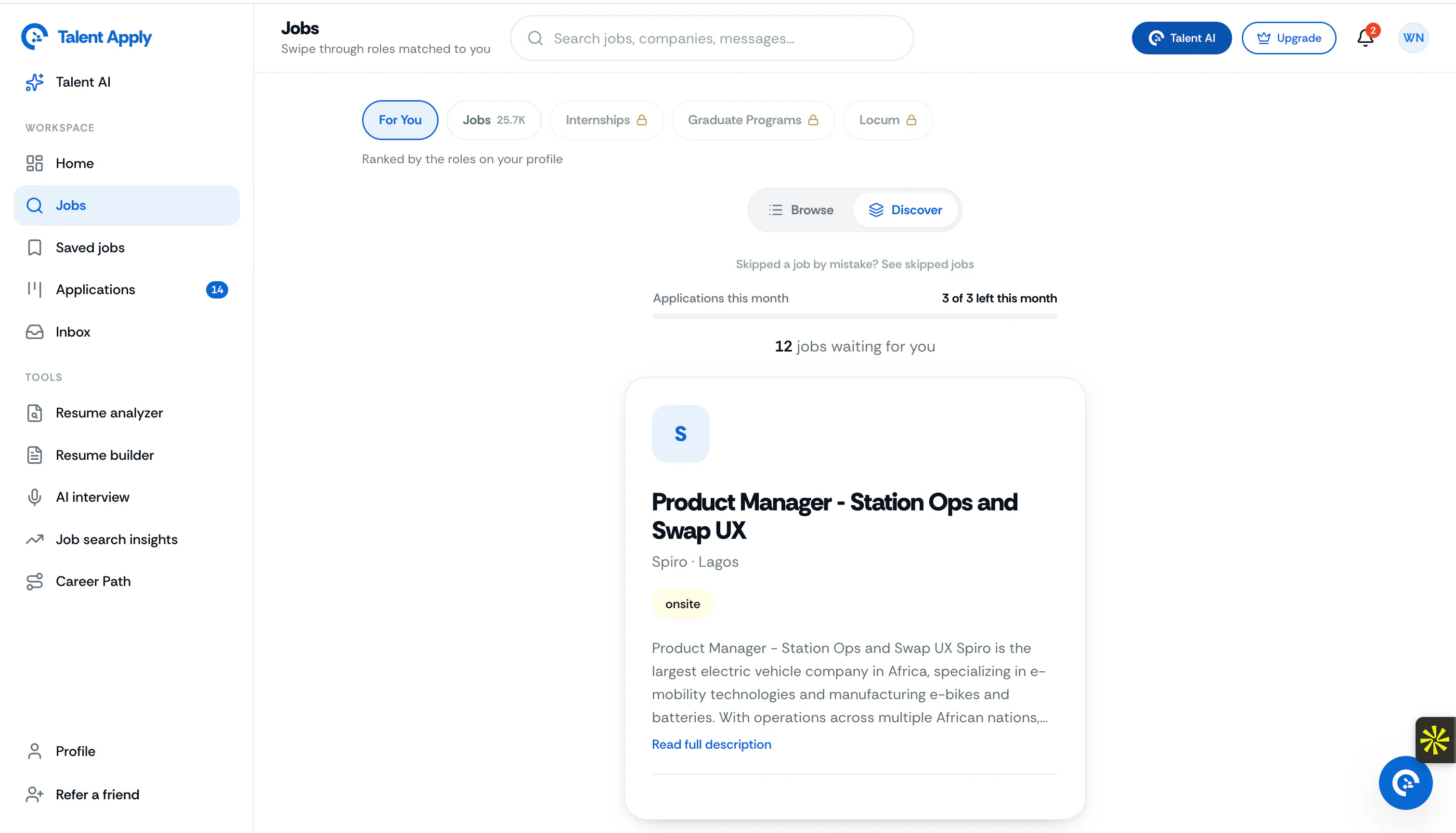This screenshot has width=1456, height=833.
Task: Click the 'Applications this month' label
Action: 720,298
